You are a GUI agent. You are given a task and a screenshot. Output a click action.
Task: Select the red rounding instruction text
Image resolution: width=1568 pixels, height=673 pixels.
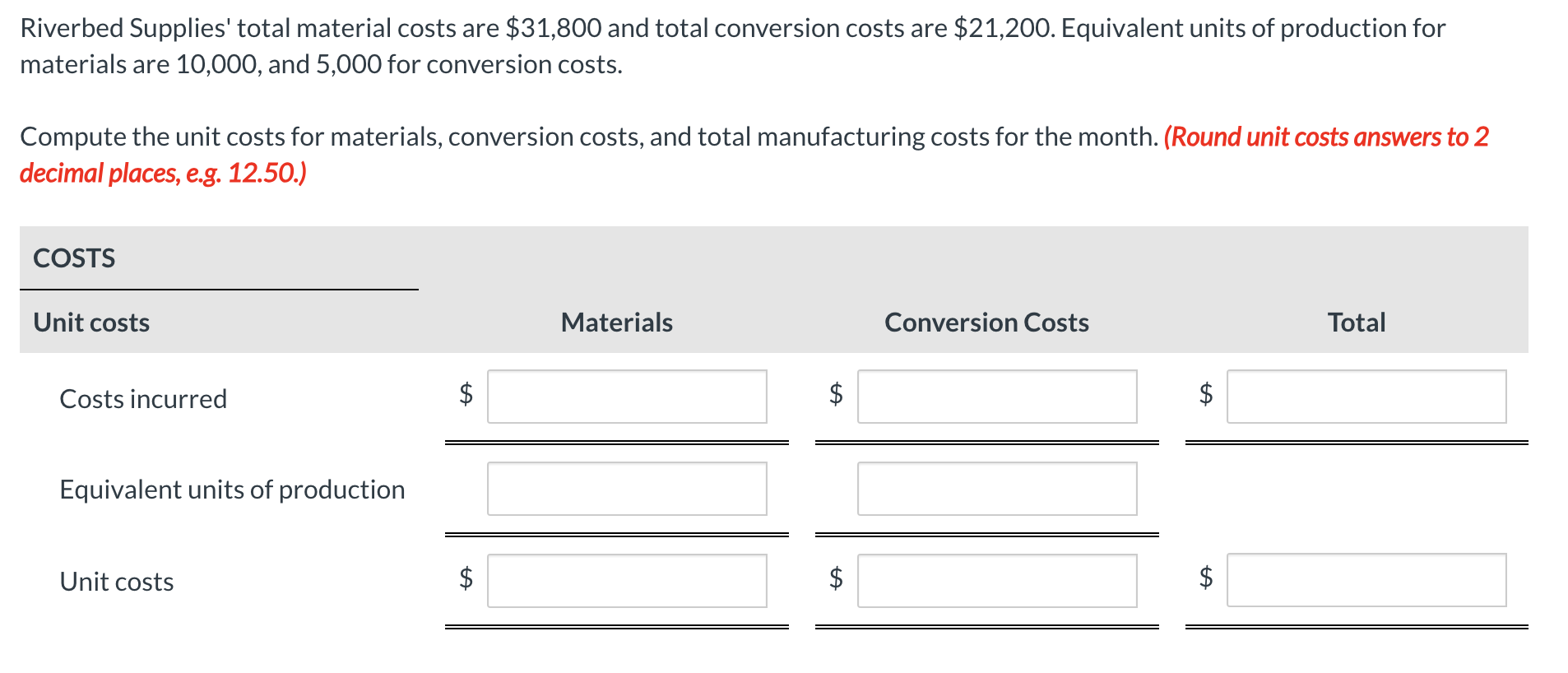click(1324, 137)
